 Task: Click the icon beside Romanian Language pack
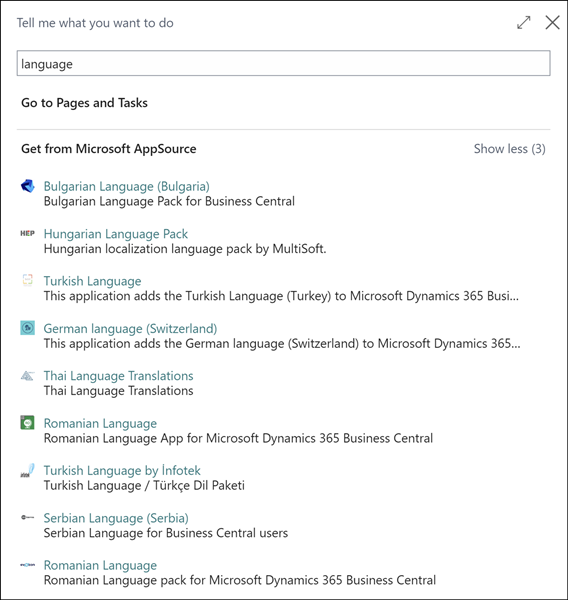point(28,565)
